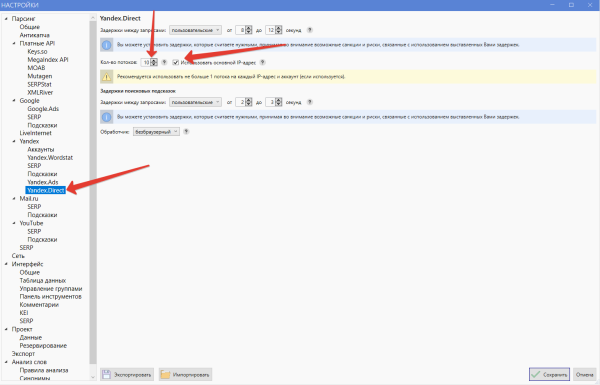
Task: Click Экспортировать button
Action: pos(127,374)
